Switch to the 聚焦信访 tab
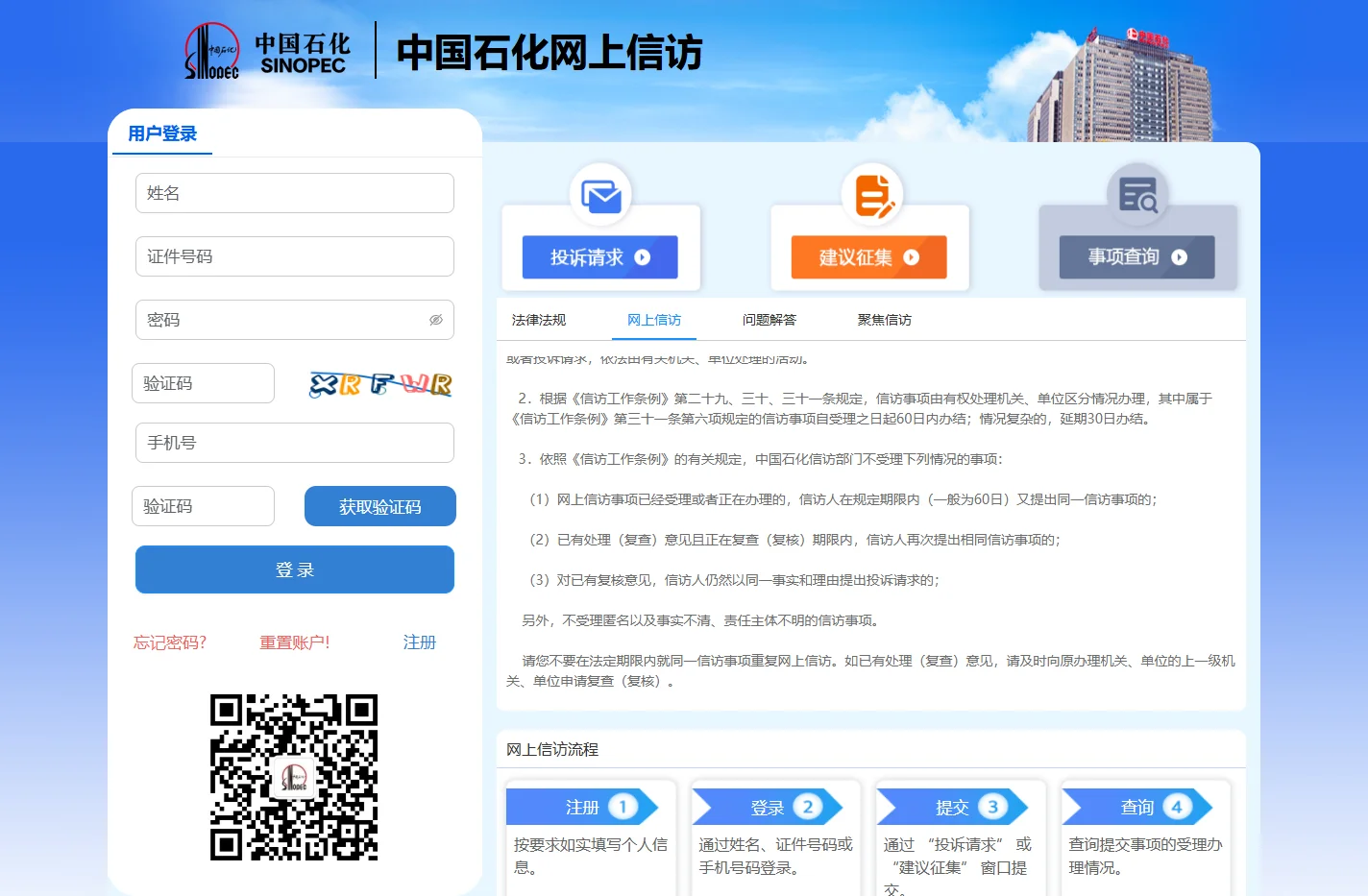Viewport: 1368px width, 896px height. tap(885, 320)
